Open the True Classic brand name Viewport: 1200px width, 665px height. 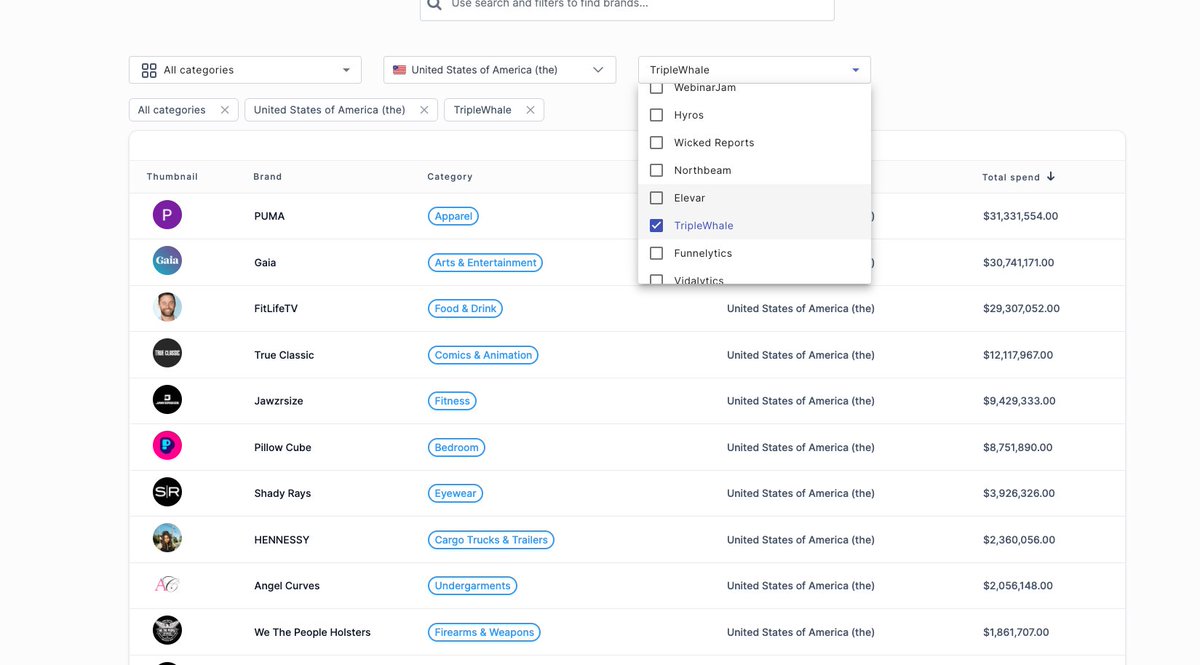tap(284, 355)
